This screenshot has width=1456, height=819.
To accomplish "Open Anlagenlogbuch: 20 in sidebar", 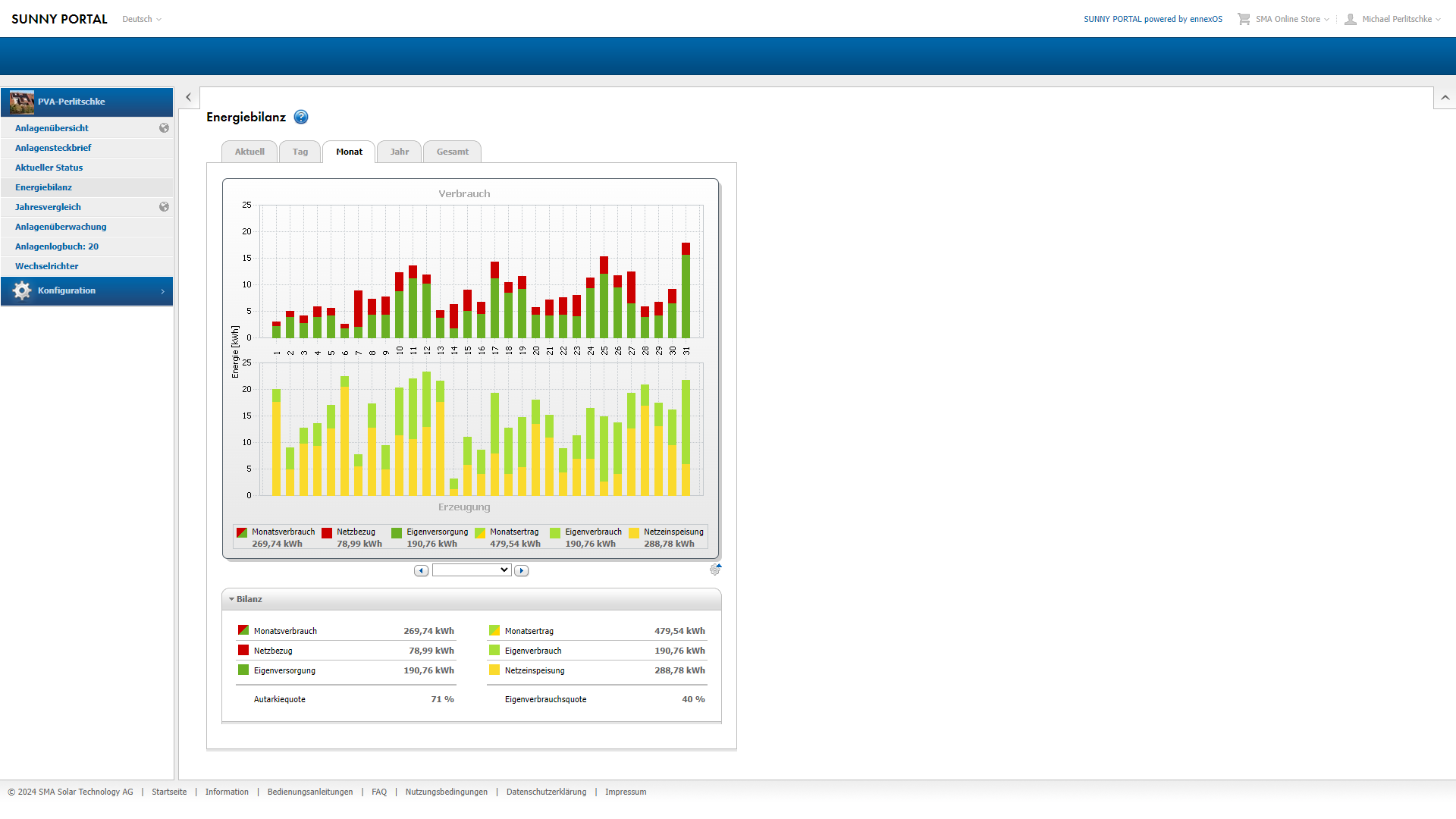I will pos(57,246).
